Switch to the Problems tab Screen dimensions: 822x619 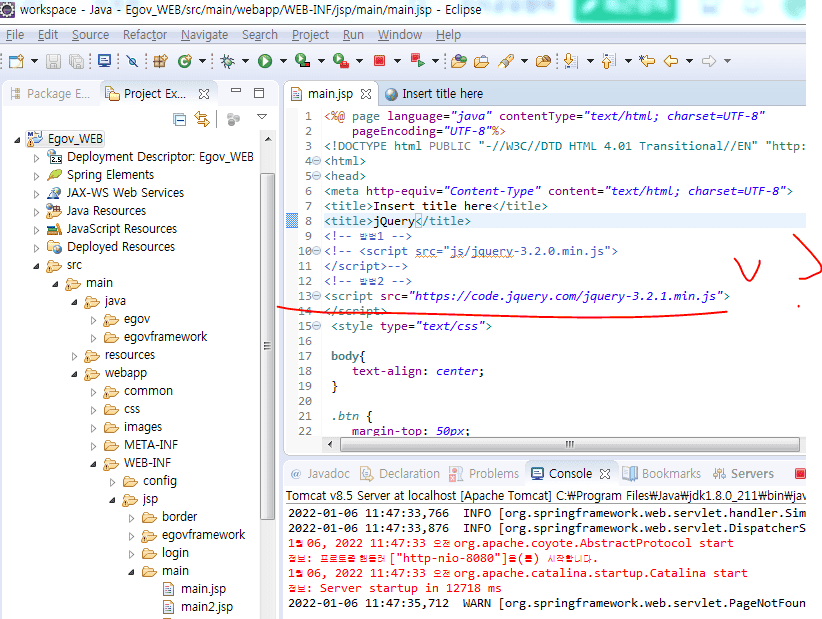pyautogui.click(x=493, y=474)
